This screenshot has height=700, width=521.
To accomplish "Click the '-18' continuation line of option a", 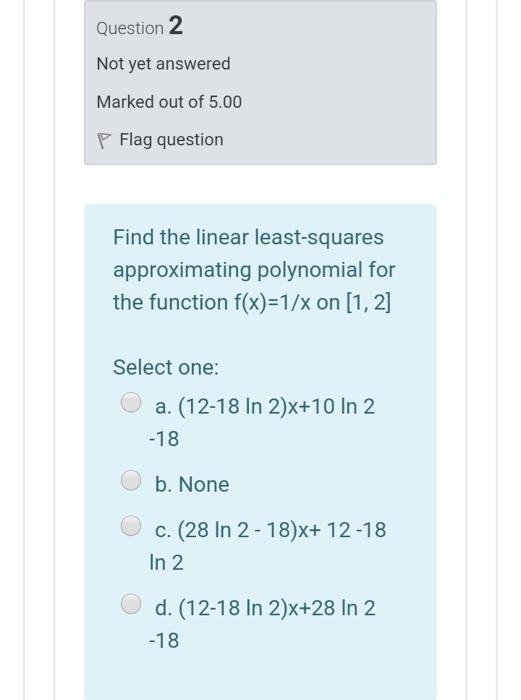I will tap(164, 439).
